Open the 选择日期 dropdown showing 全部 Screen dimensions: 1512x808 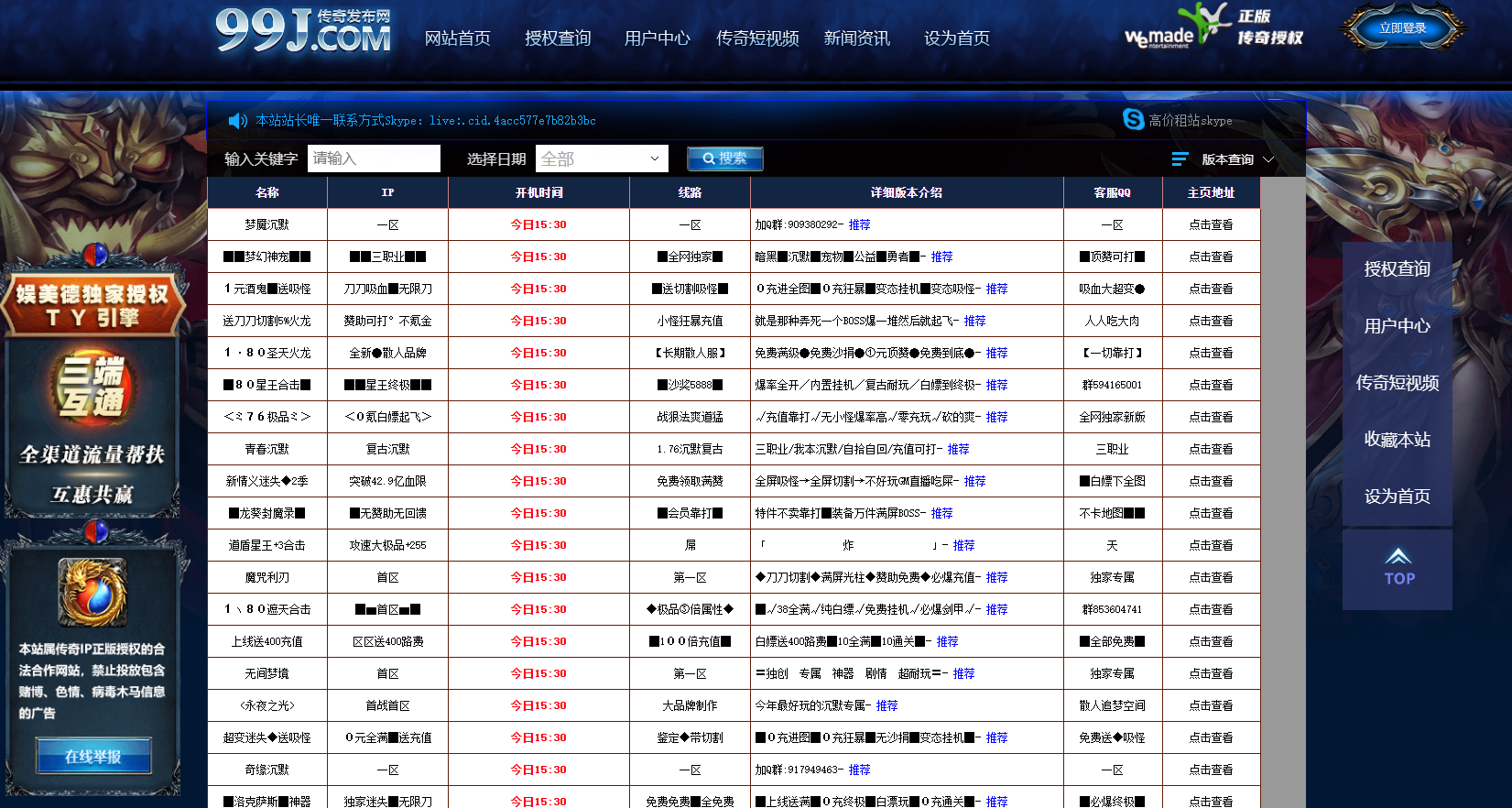click(x=602, y=158)
